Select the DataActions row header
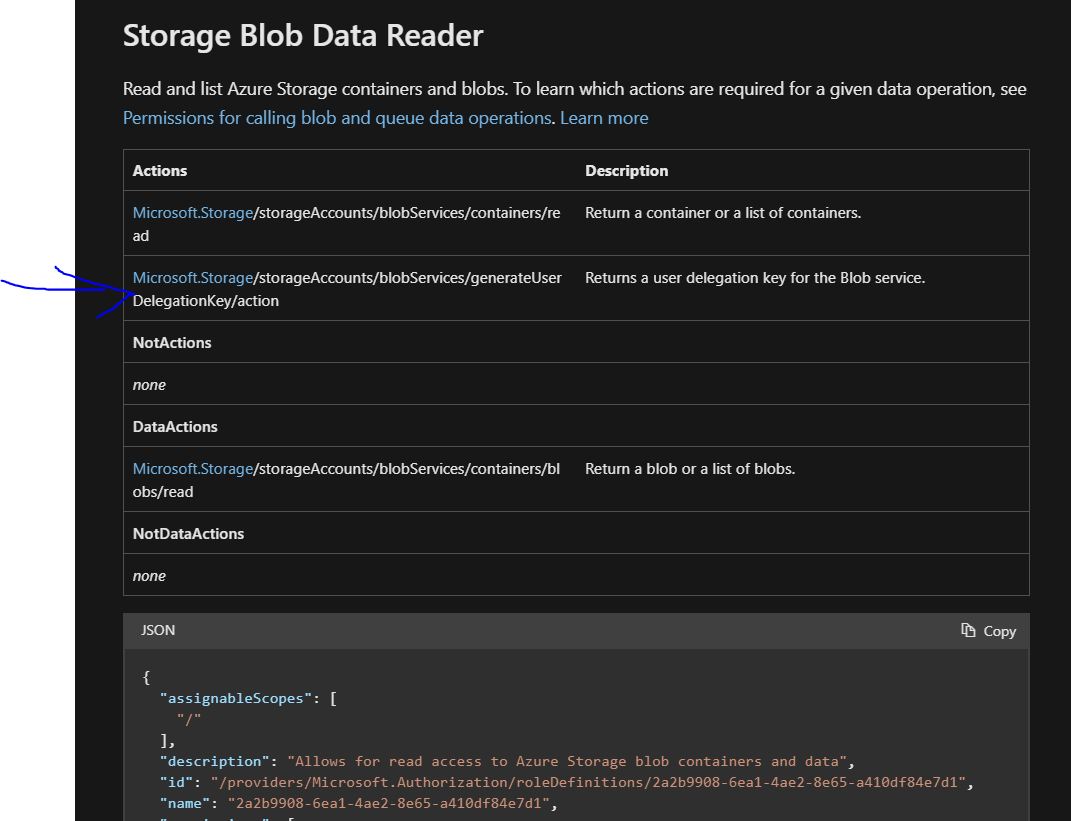1071x821 pixels. click(175, 427)
